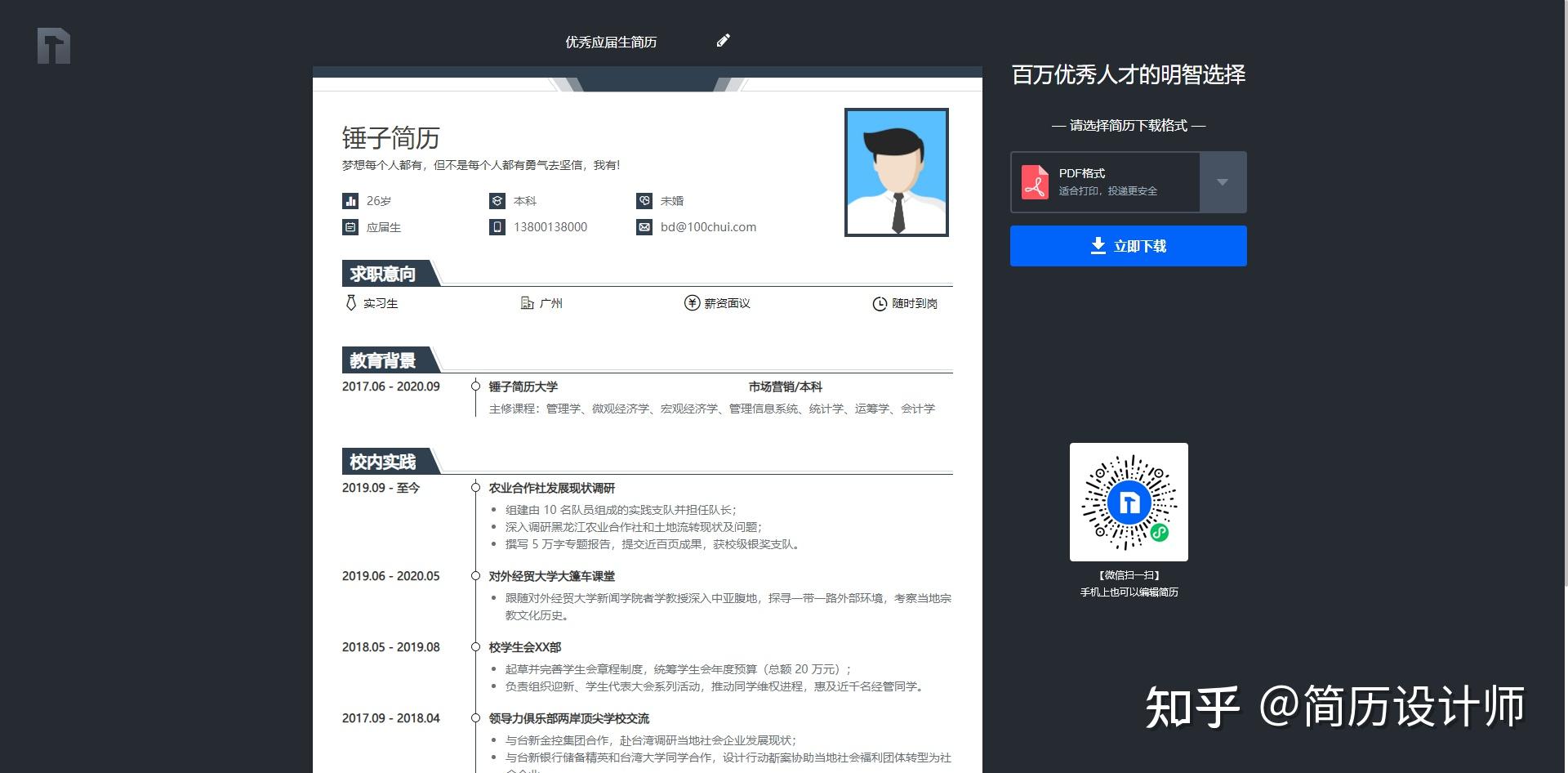Click the entry 校学生会XX部
The width and height of the screenshot is (1568, 773).
(x=525, y=647)
